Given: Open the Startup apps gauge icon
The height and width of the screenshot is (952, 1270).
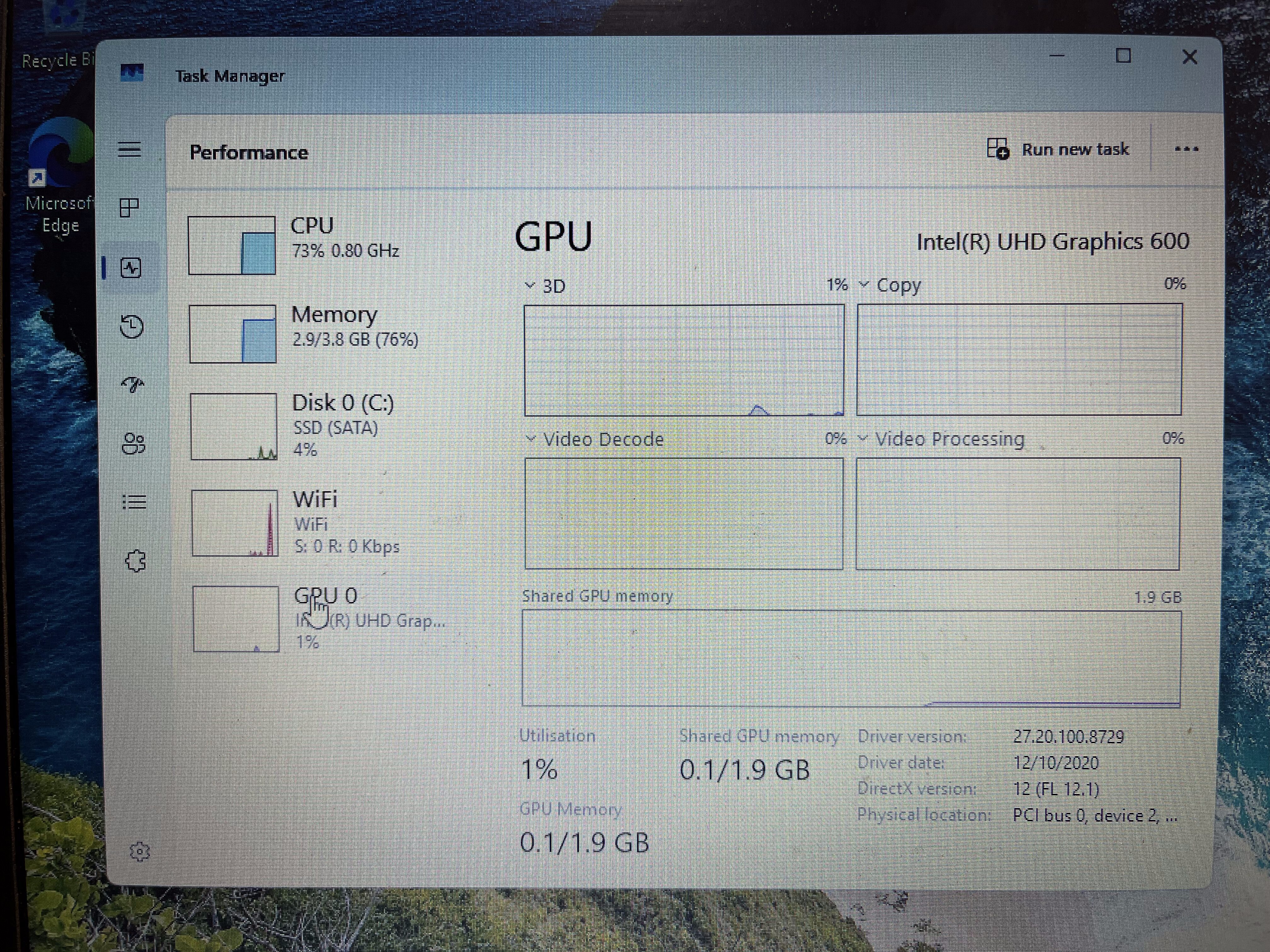Looking at the screenshot, I should click(133, 384).
